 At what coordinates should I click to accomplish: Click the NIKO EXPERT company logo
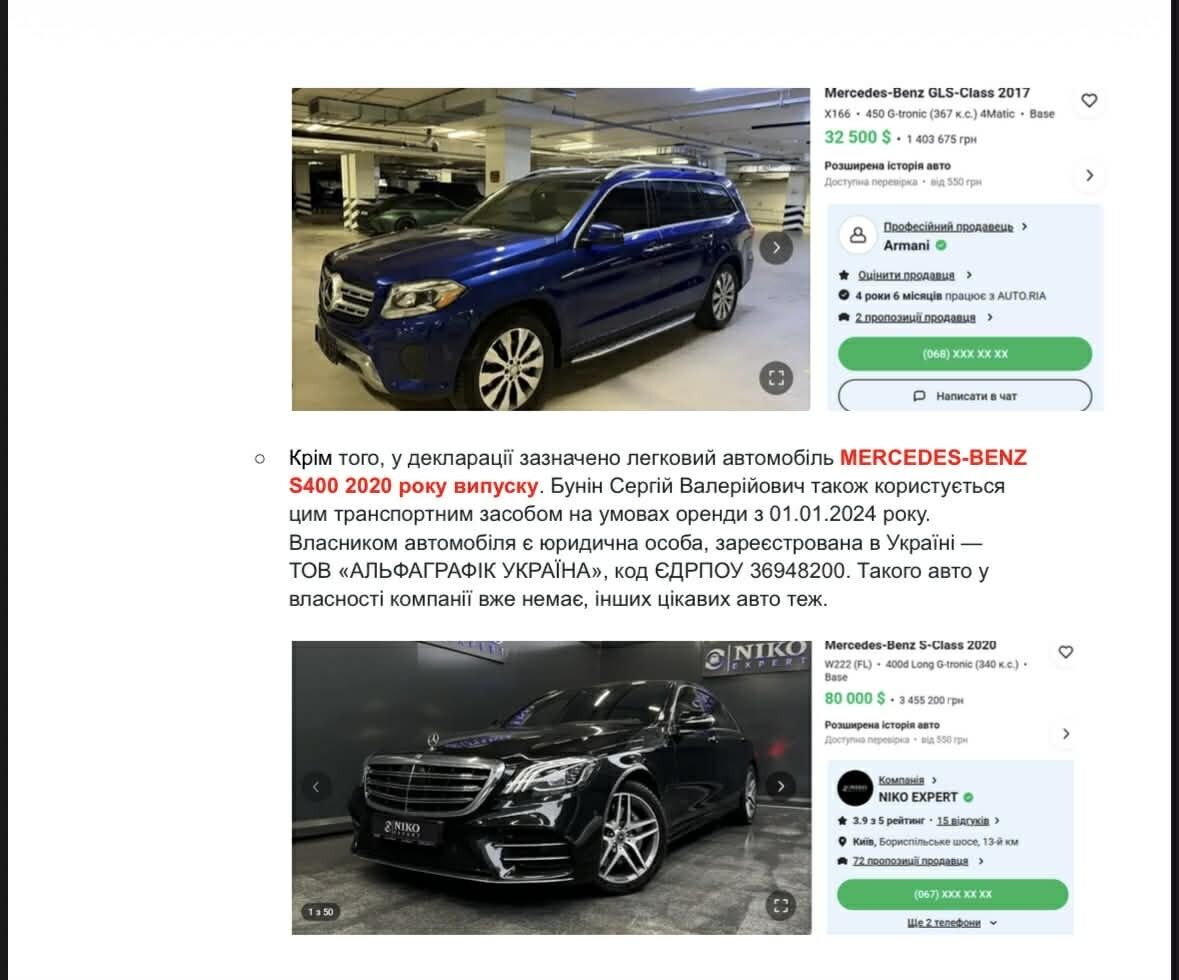855,788
